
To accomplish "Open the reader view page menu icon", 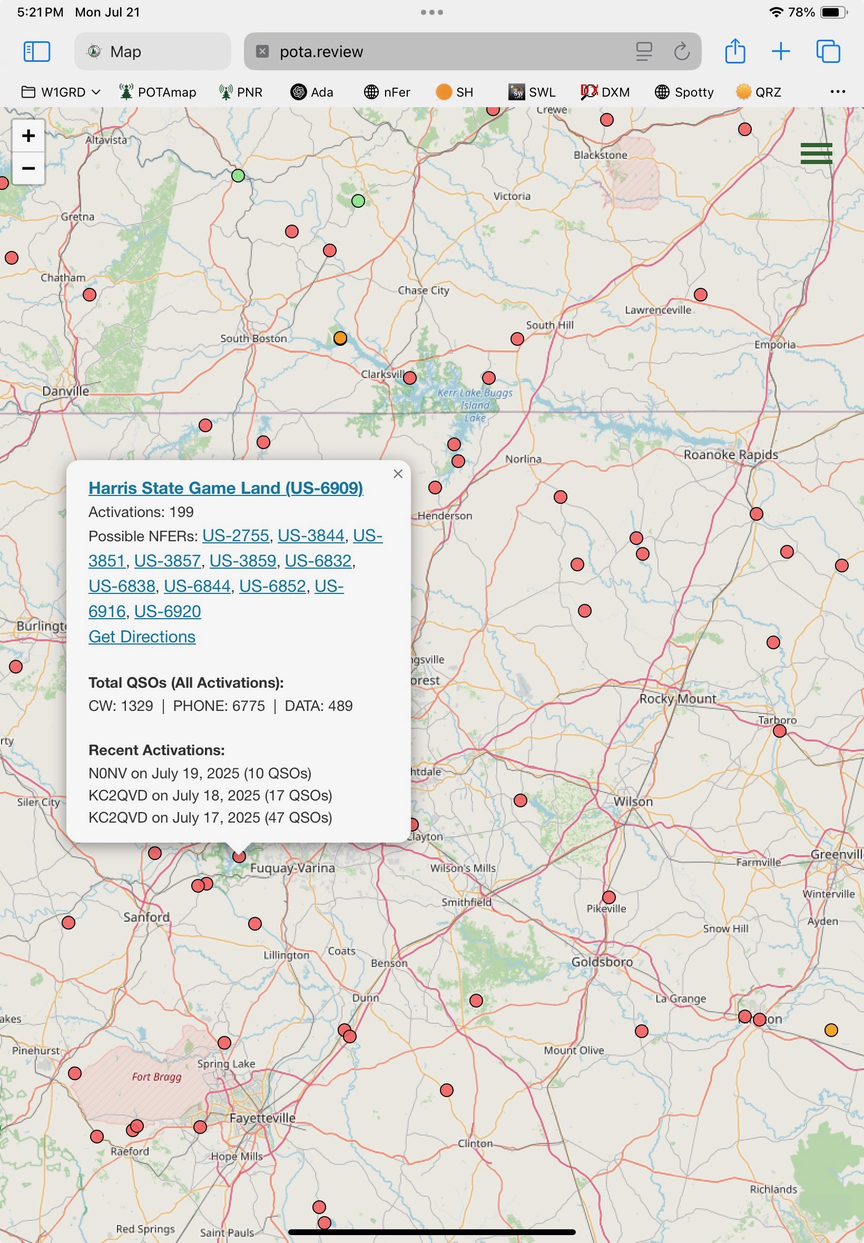I will click(644, 51).
